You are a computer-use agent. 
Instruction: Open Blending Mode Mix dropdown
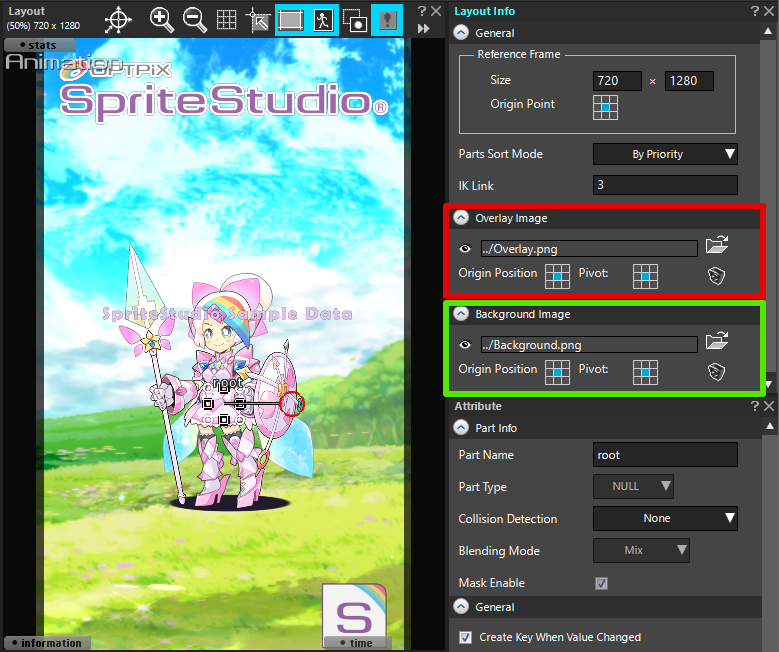point(641,551)
